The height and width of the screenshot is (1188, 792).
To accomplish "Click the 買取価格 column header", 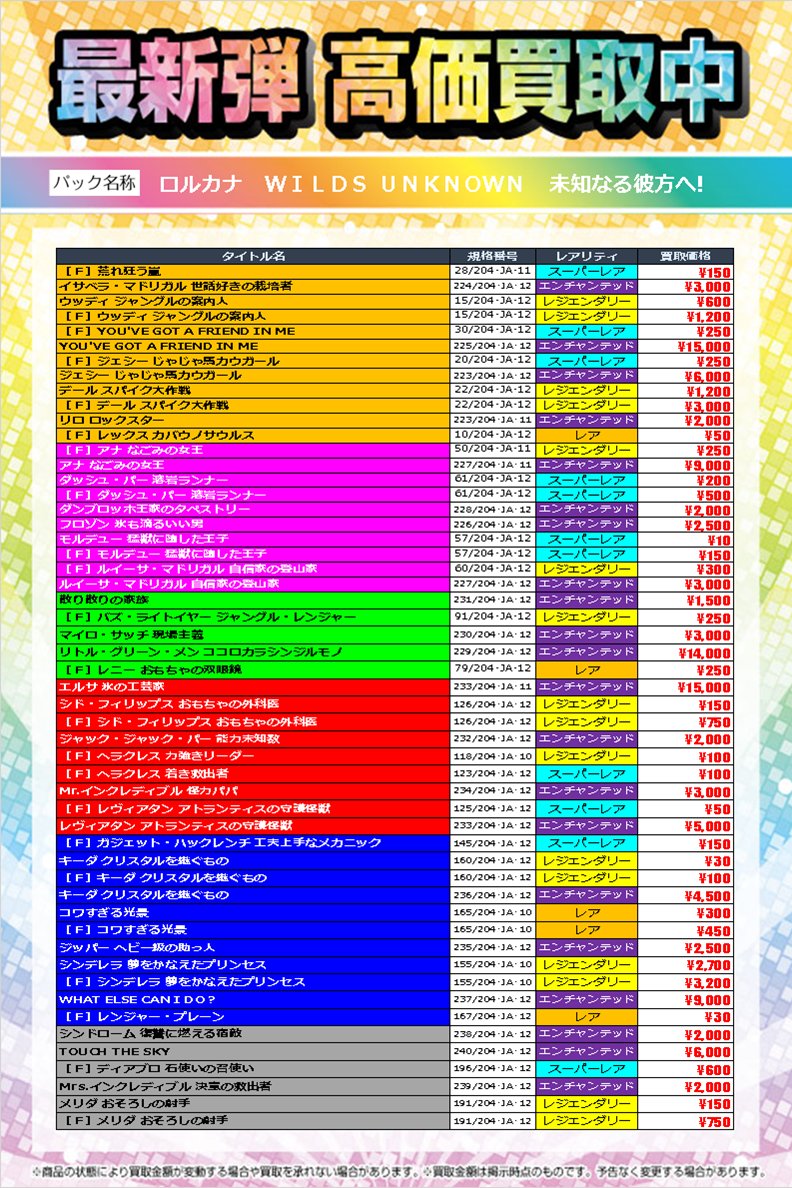I will coord(685,256).
